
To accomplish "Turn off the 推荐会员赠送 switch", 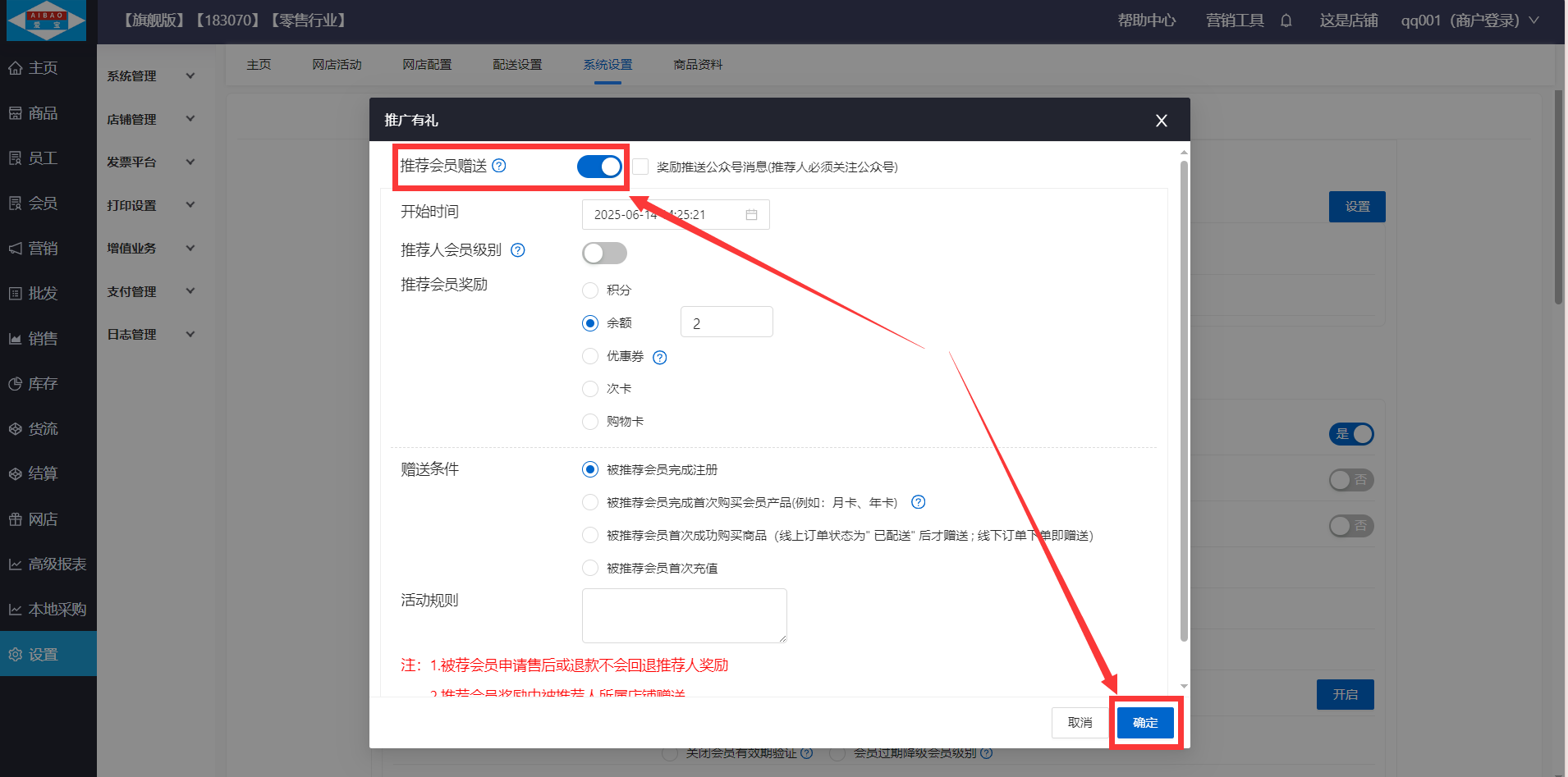I will [599, 167].
